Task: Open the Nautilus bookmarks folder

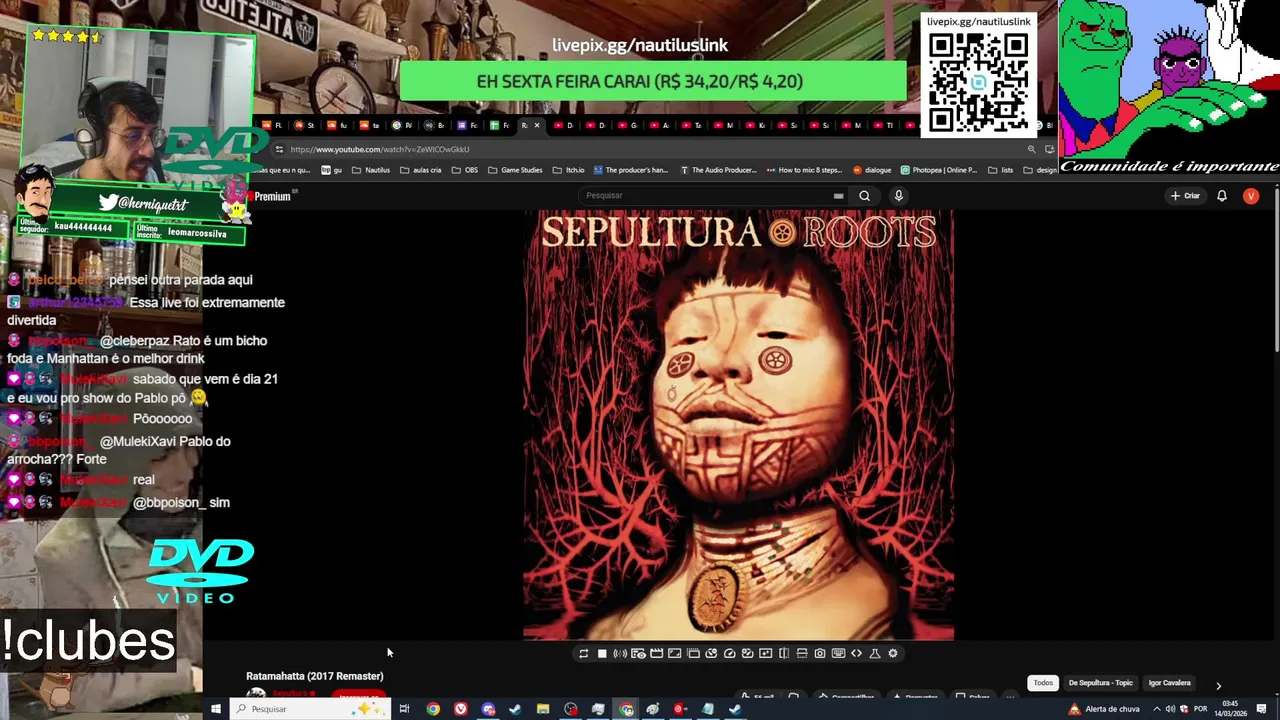Action: 371,170
